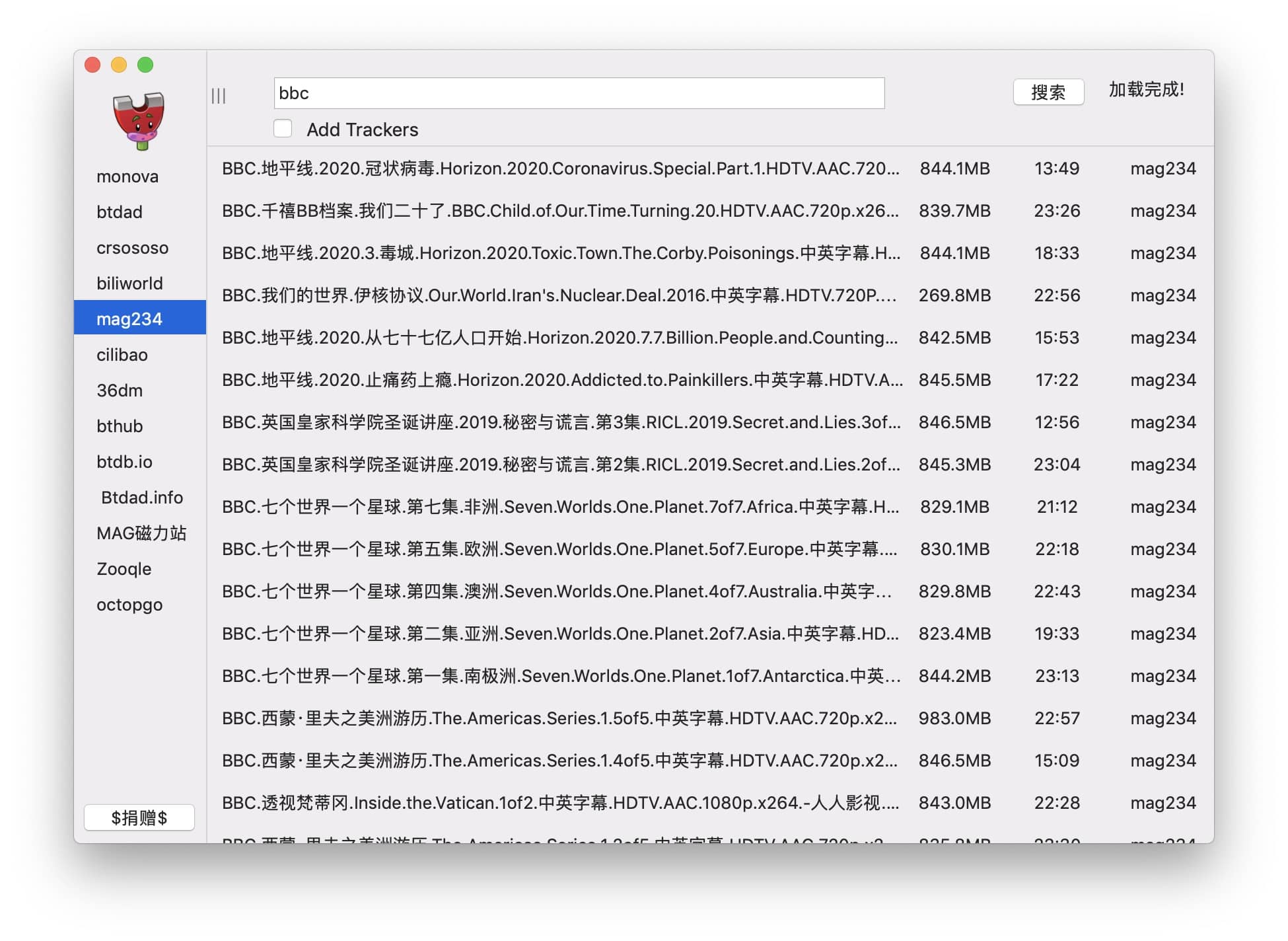The width and height of the screenshot is (1288, 941).
Task: Click the bbc search input field
Action: 579,93
